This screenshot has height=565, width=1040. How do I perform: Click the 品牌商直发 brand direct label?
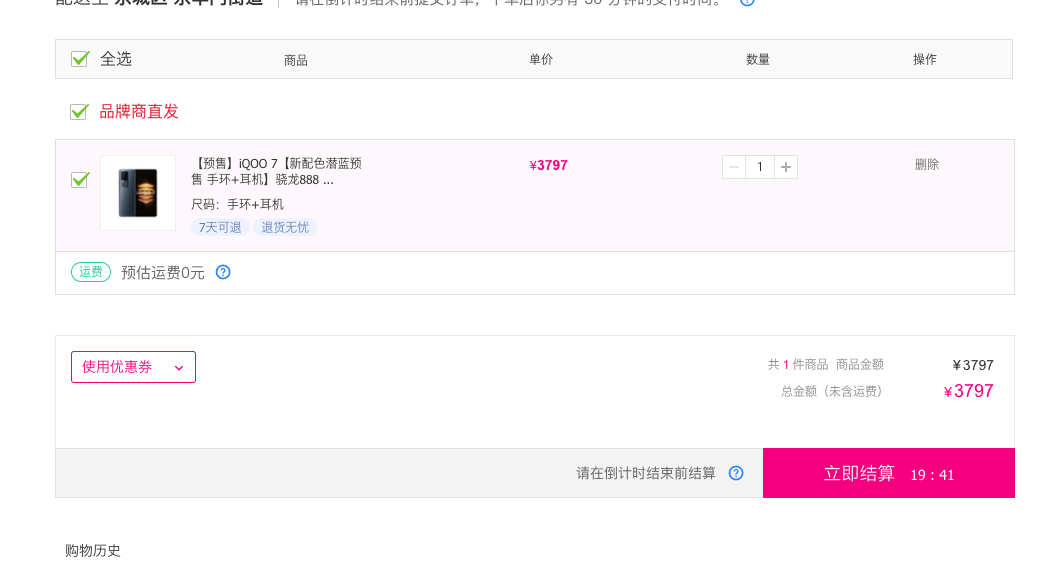point(139,111)
